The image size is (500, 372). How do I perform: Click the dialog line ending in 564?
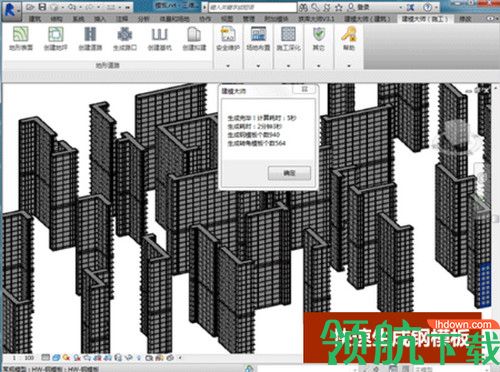256,143
